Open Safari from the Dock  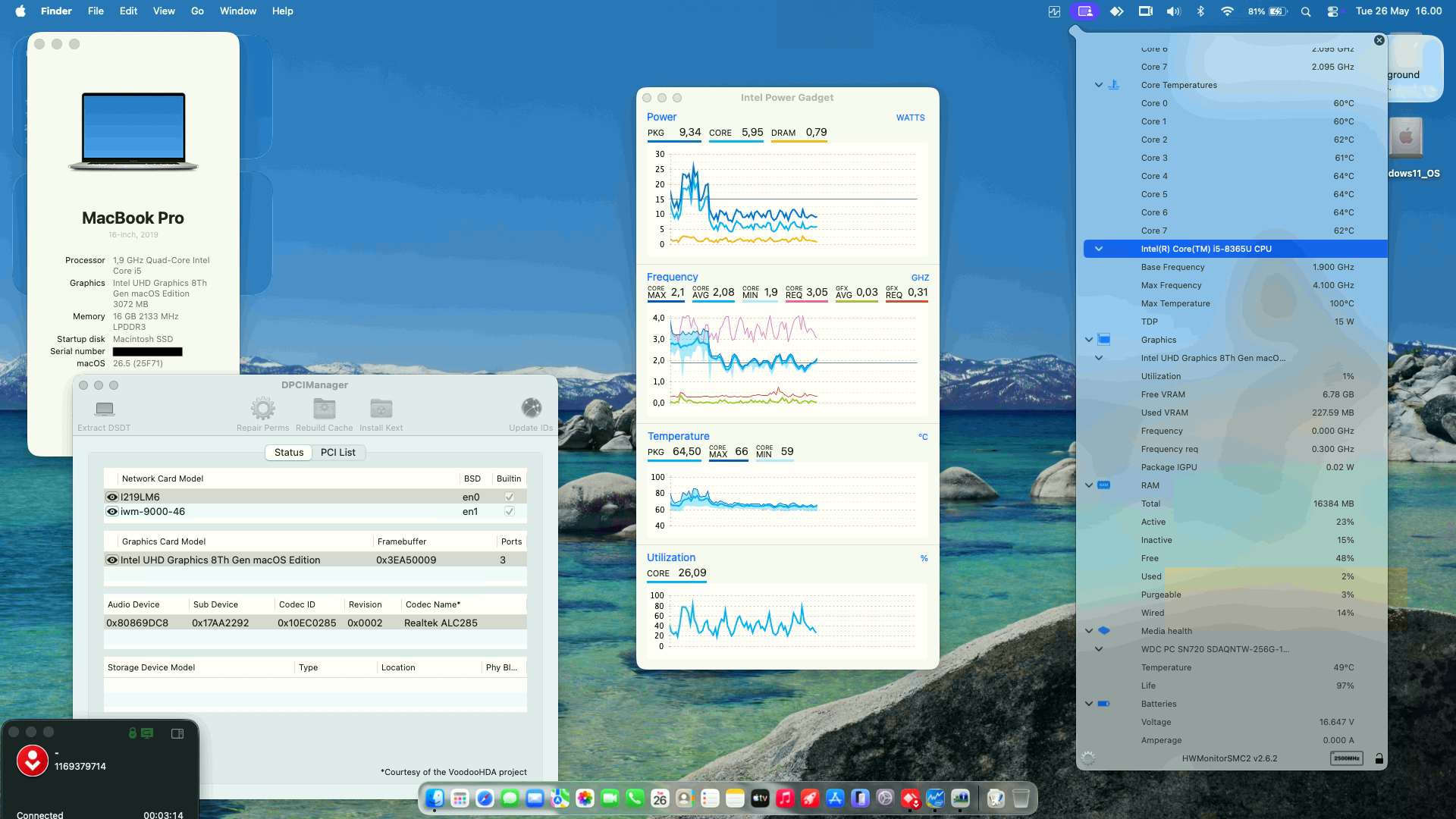485,799
